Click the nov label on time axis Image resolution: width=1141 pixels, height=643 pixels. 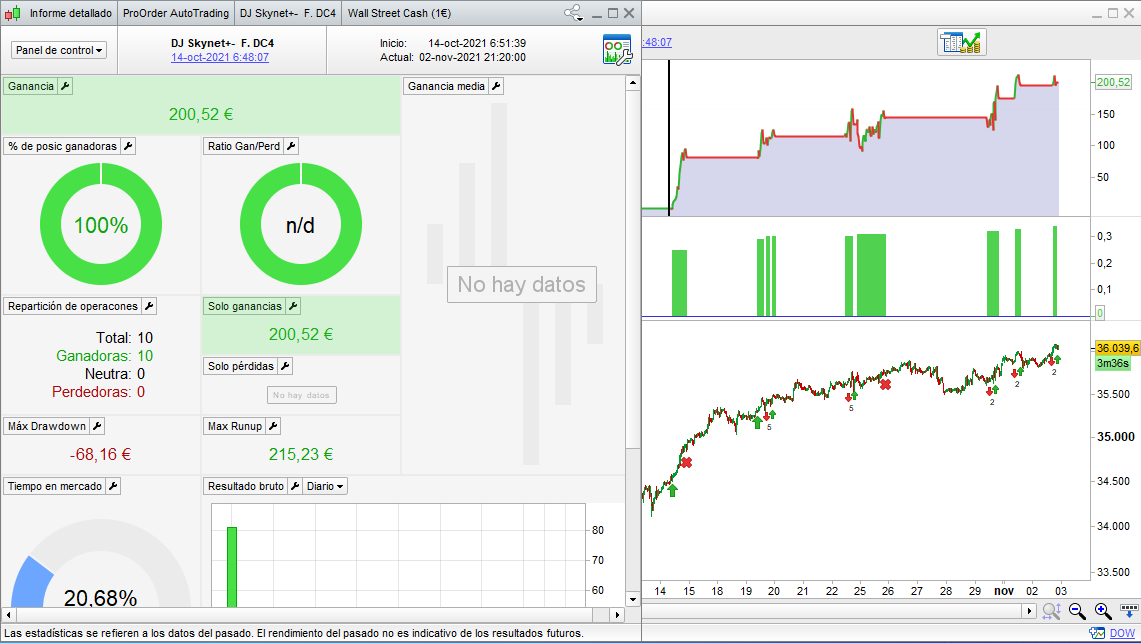(1004, 591)
